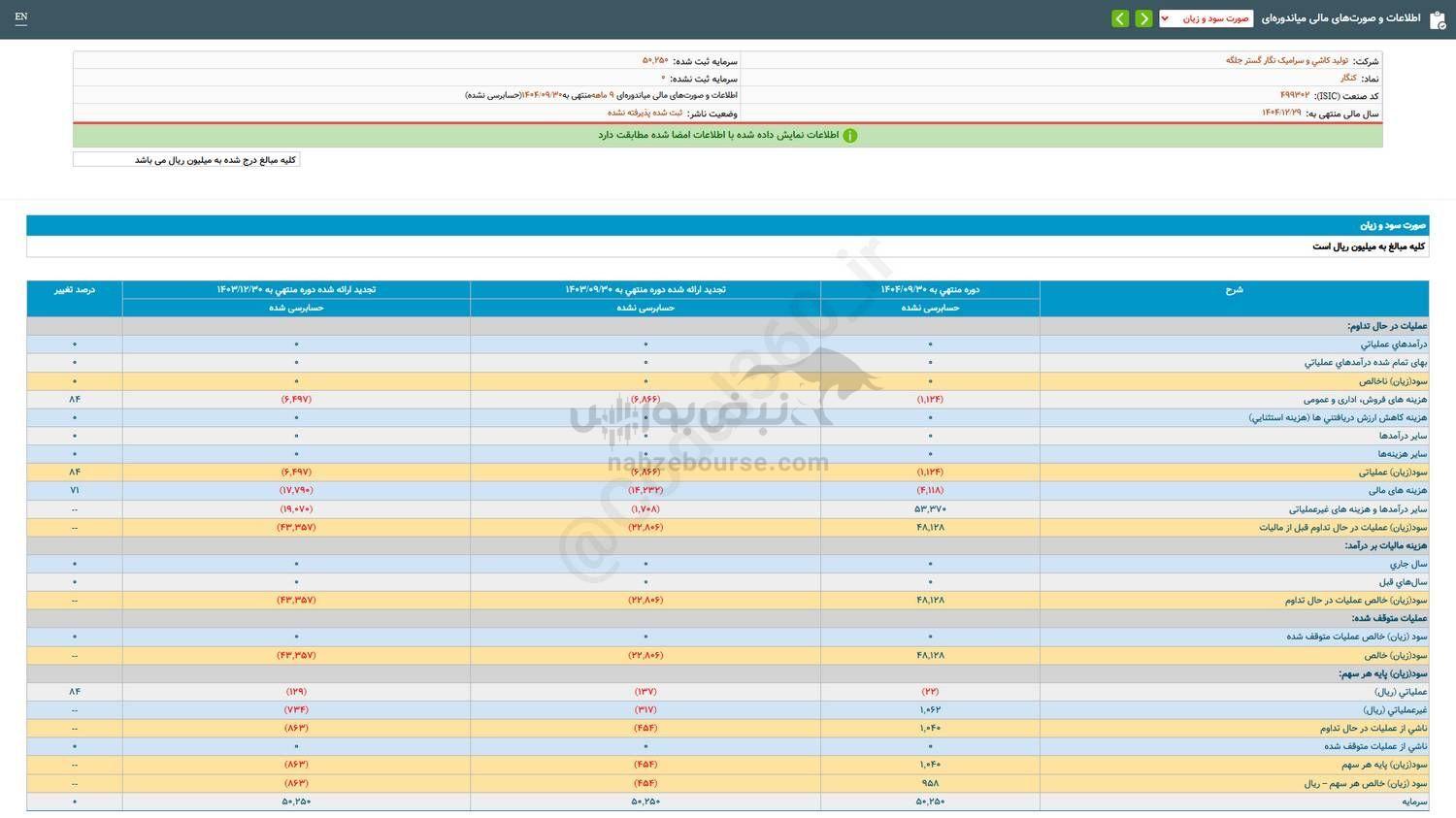Select the سرمایه row value ۵۰,۲۵۰

pos(930,802)
